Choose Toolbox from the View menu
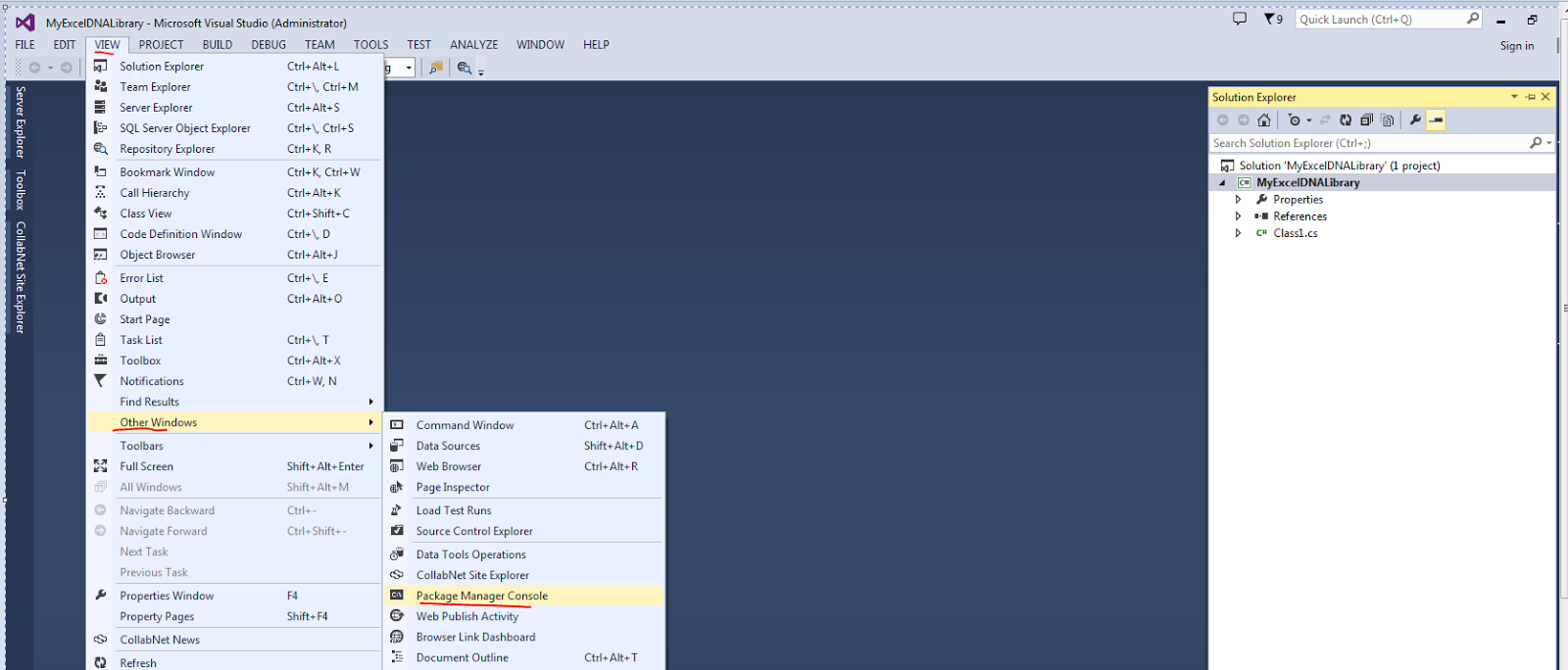The height and width of the screenshot is (670, 1568). [234, 360]
